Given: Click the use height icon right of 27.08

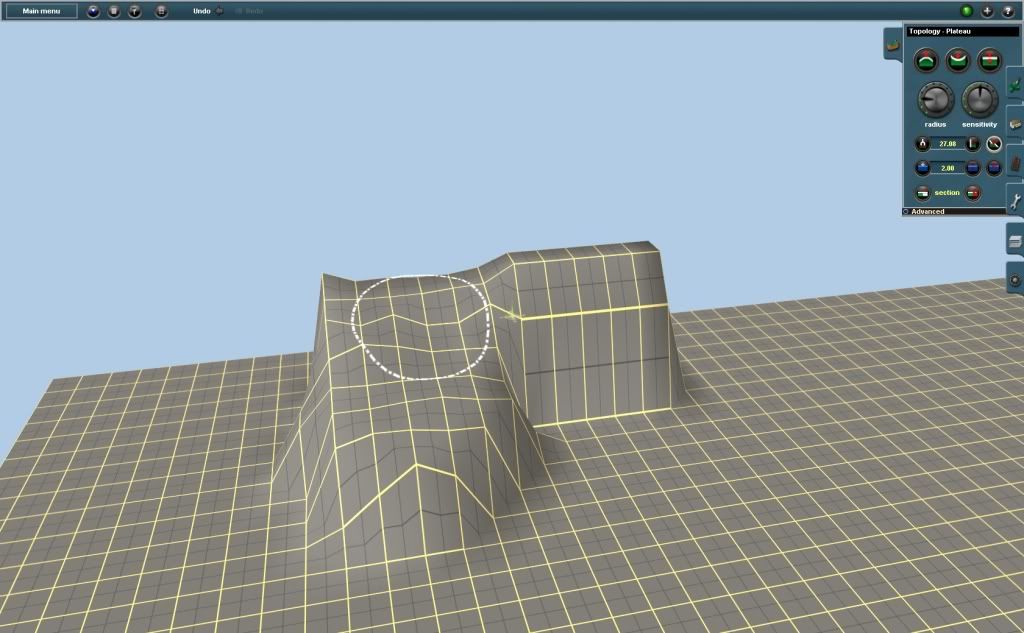Looking at the screenshot, I should coord(973,144).
